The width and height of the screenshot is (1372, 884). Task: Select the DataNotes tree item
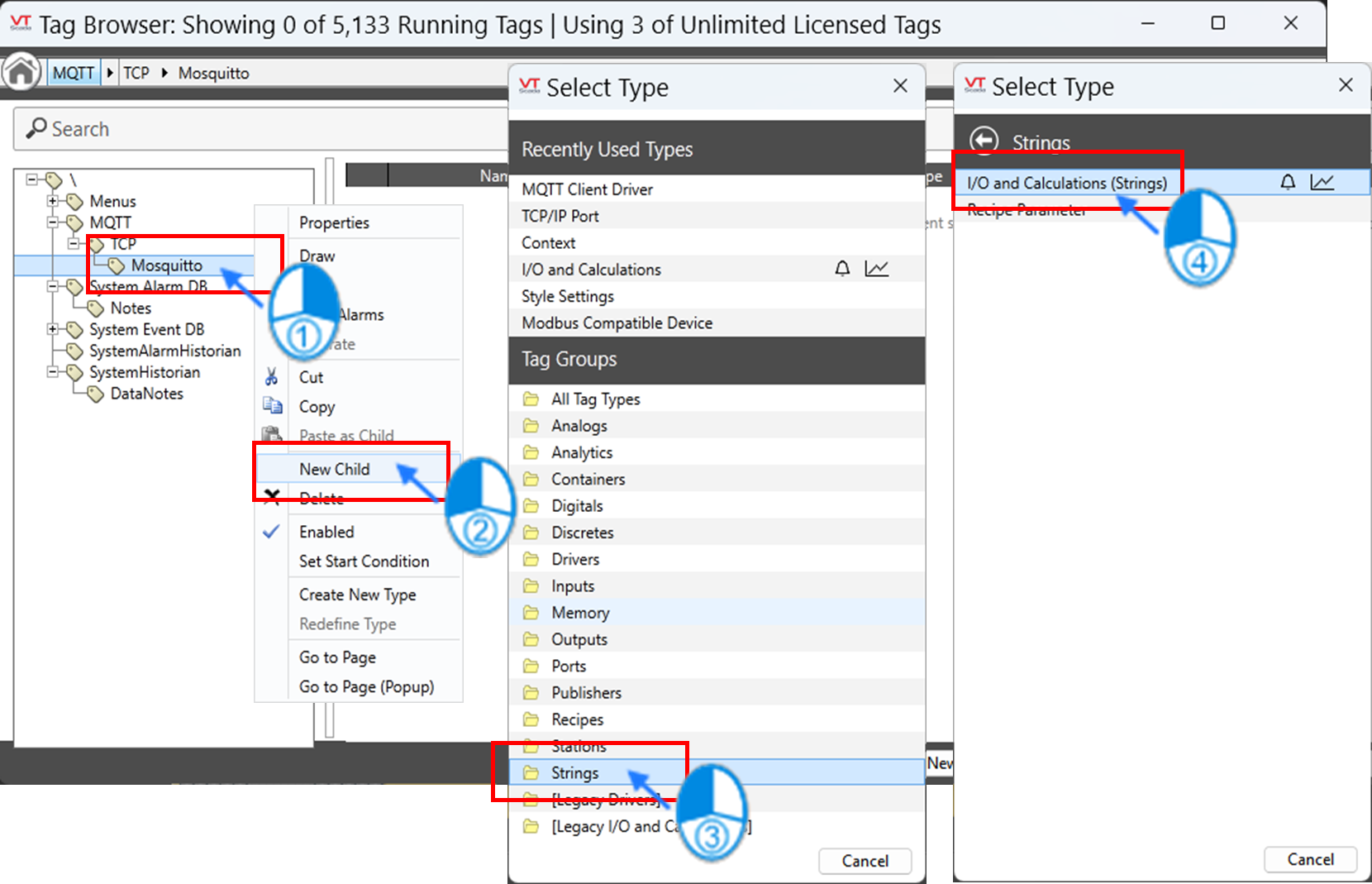pyautogui.click(x=147, y=394)
